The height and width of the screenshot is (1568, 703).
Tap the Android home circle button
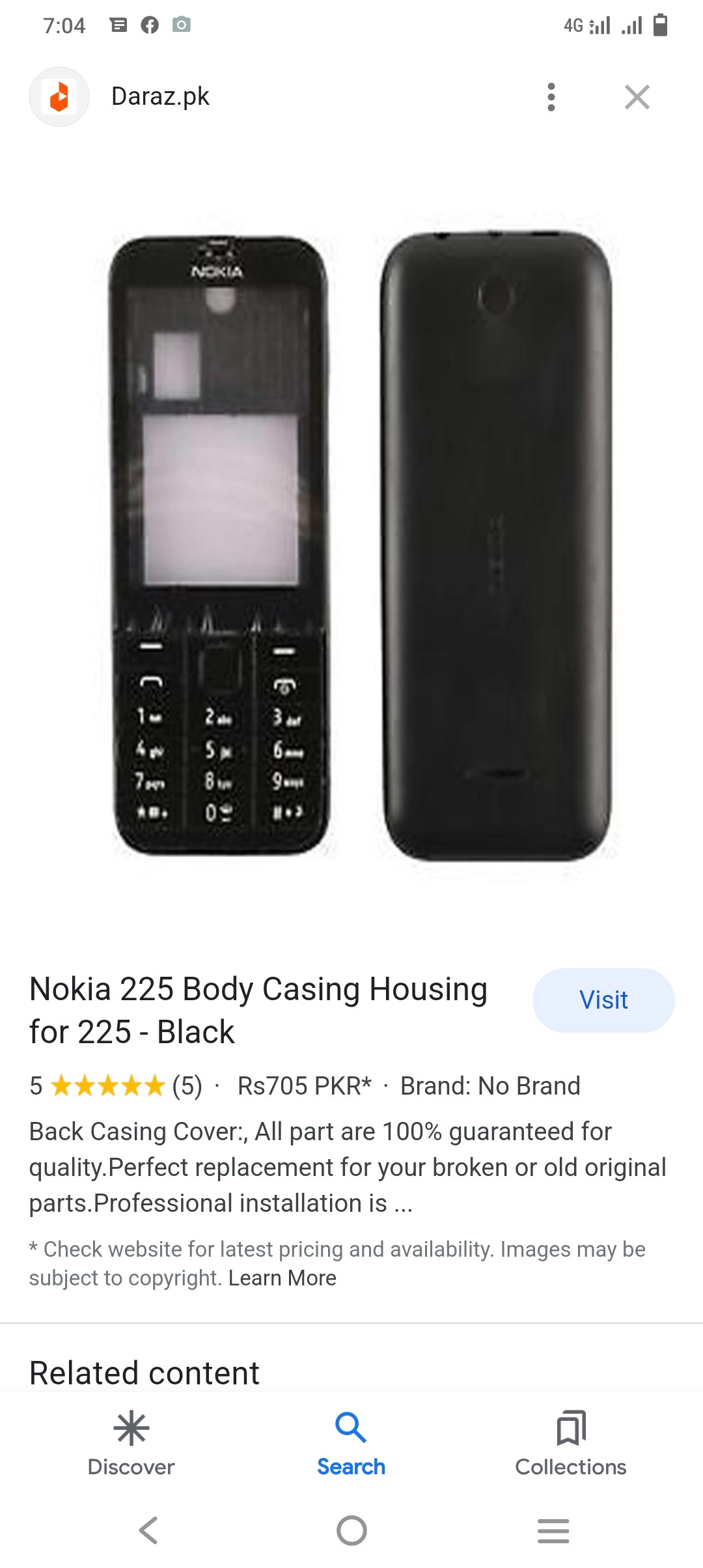pos(351,1530)
